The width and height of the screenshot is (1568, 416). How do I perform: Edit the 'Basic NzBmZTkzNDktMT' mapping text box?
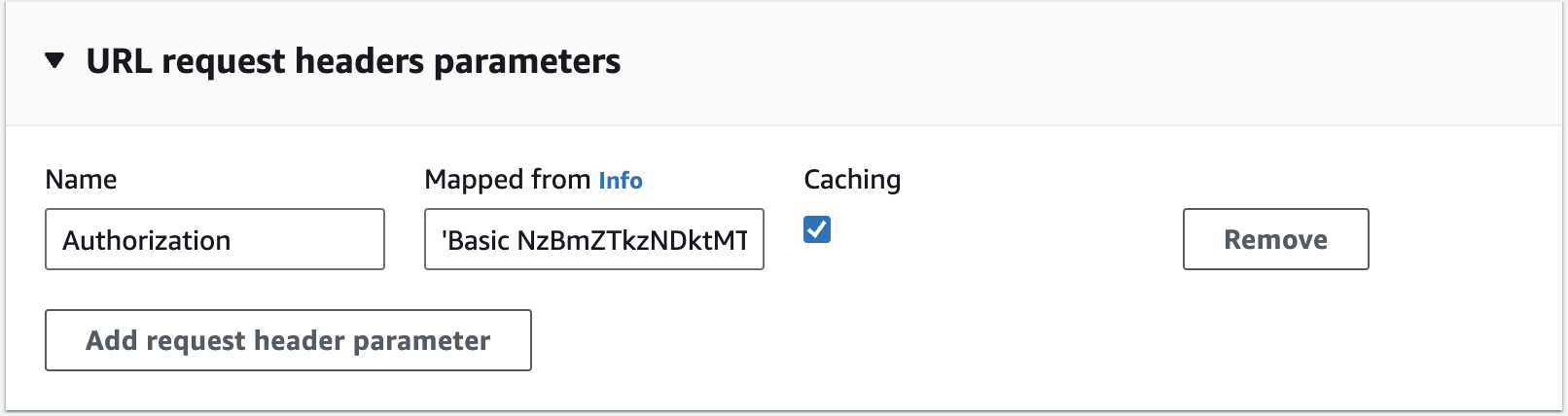[x=593, y=239]
